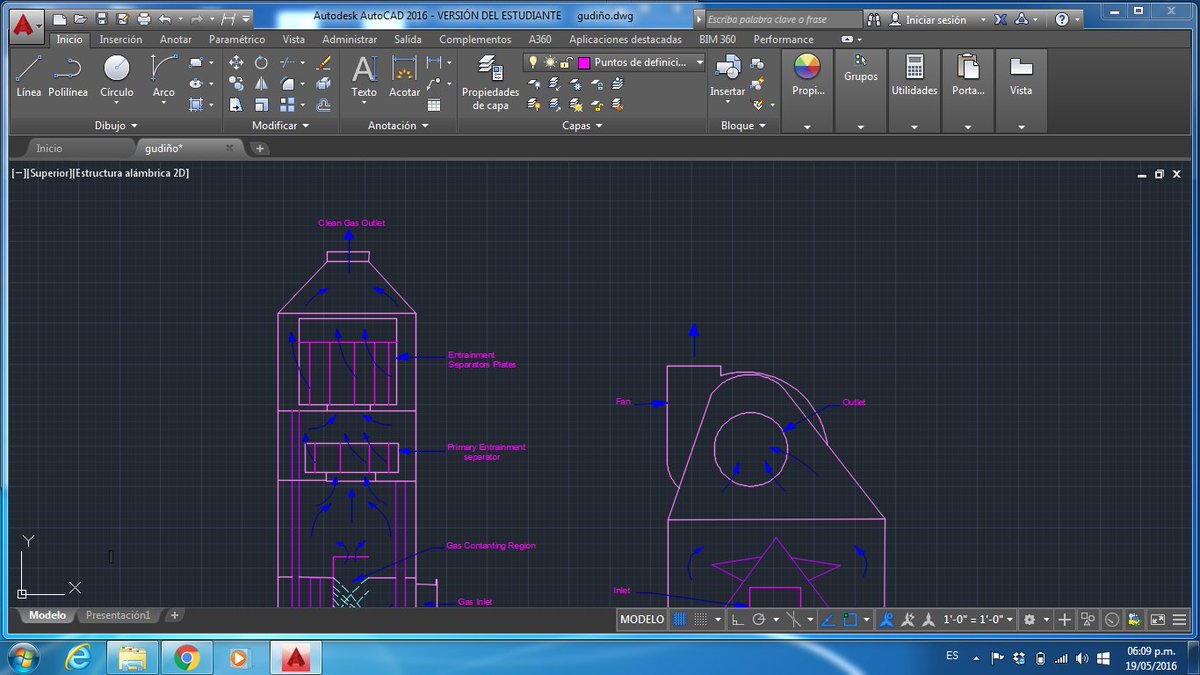Image resolution: width=1200 pixels, height=675 pixels.
Task: Click the Print icon in quick access toolbar
Action: pyautogui.click(x=143, y=18)
